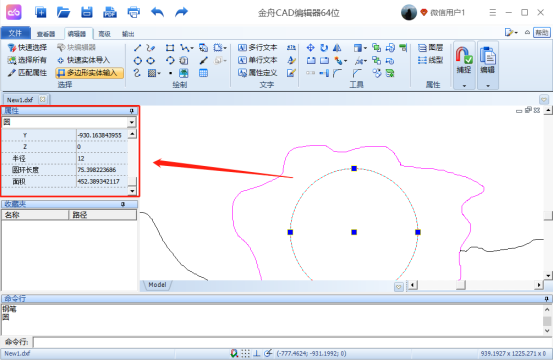Select the move tool cross-arrows icon
The image size is (553, 361).
(x=310, y=48)
